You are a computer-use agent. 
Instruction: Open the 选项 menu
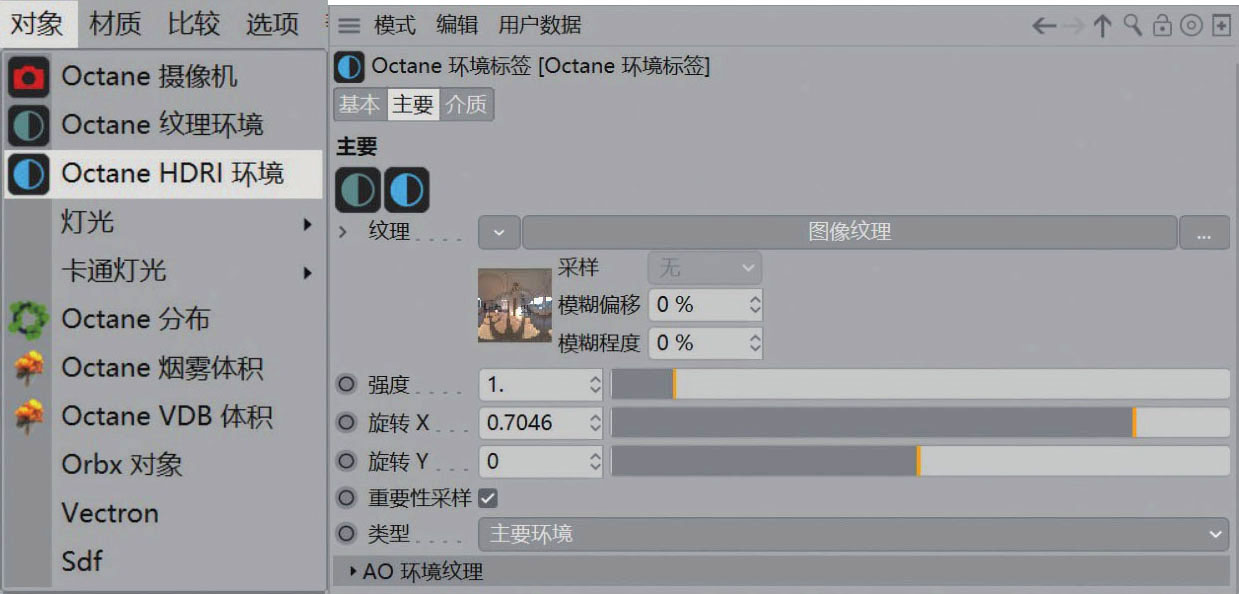coord(272,24)
